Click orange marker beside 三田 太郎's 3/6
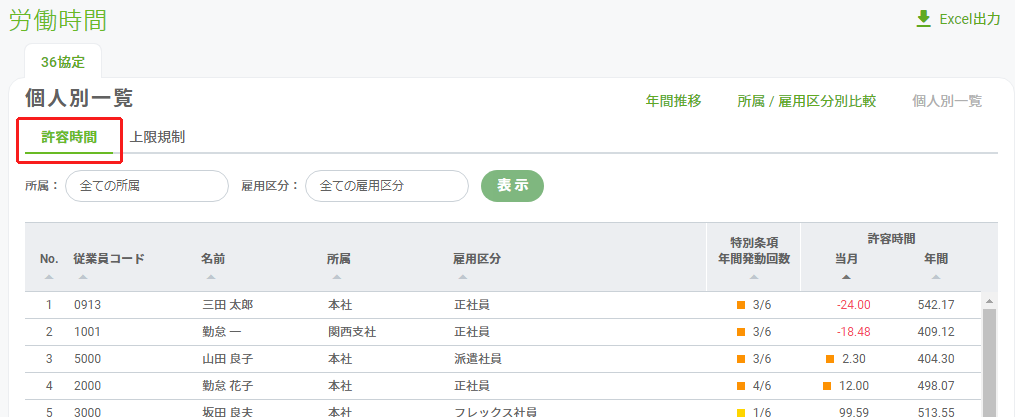This screenshot has height=417, width=1015. (741, 305)
